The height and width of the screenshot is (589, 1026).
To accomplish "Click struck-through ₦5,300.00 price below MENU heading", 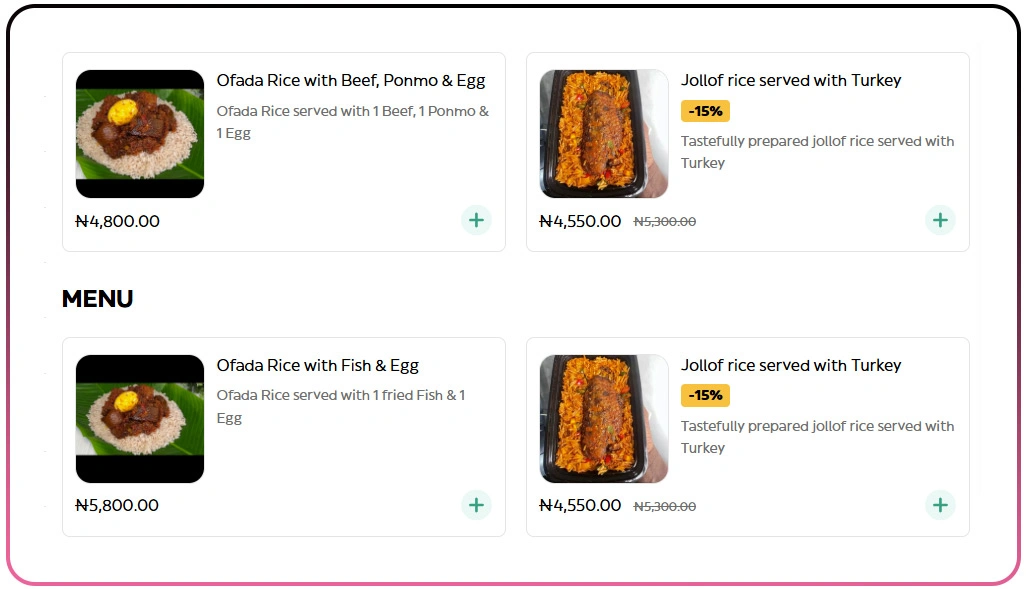I will pyautogui.click(x=665, y=507).
